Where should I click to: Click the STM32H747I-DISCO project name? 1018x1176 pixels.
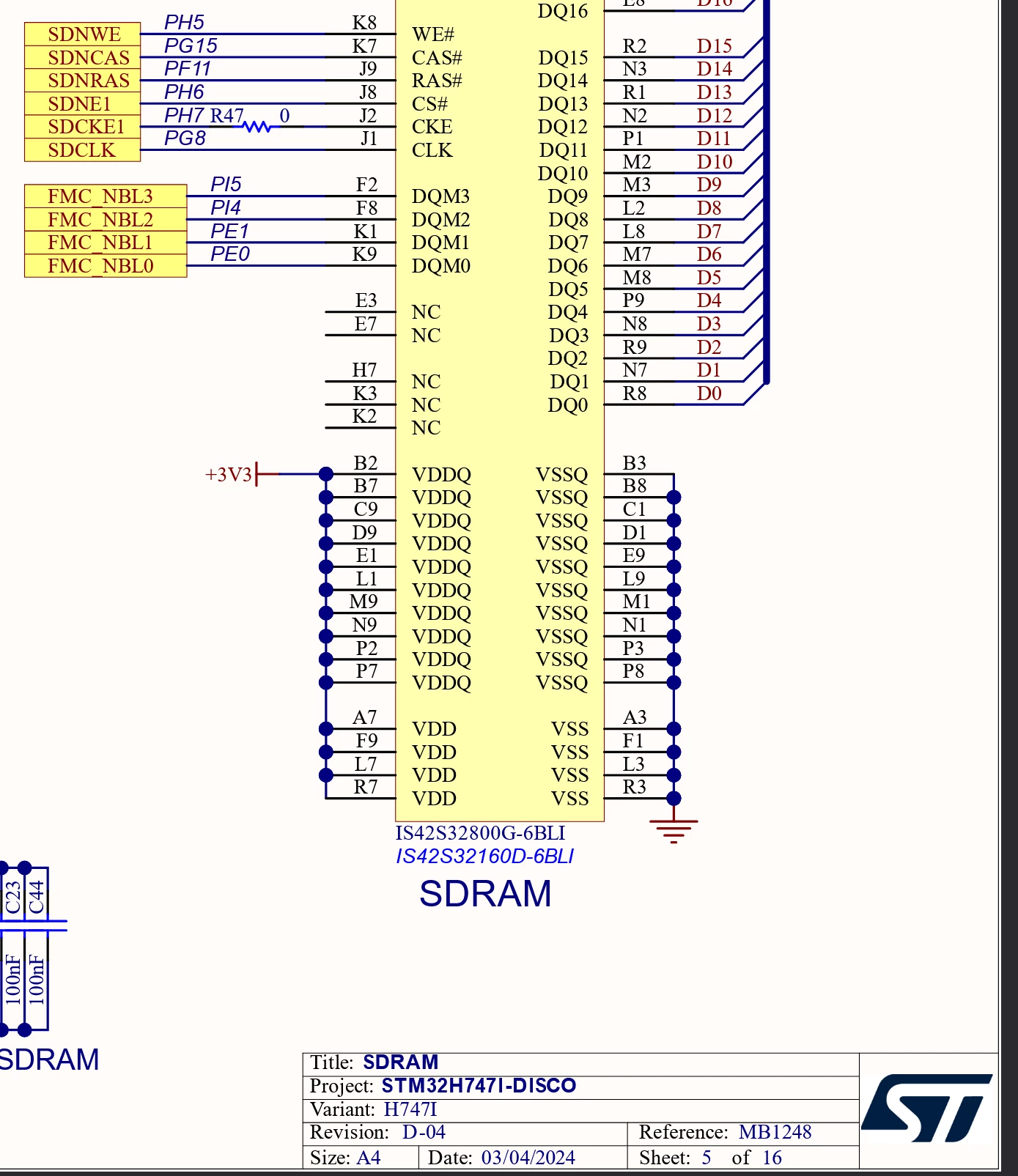479,1086
